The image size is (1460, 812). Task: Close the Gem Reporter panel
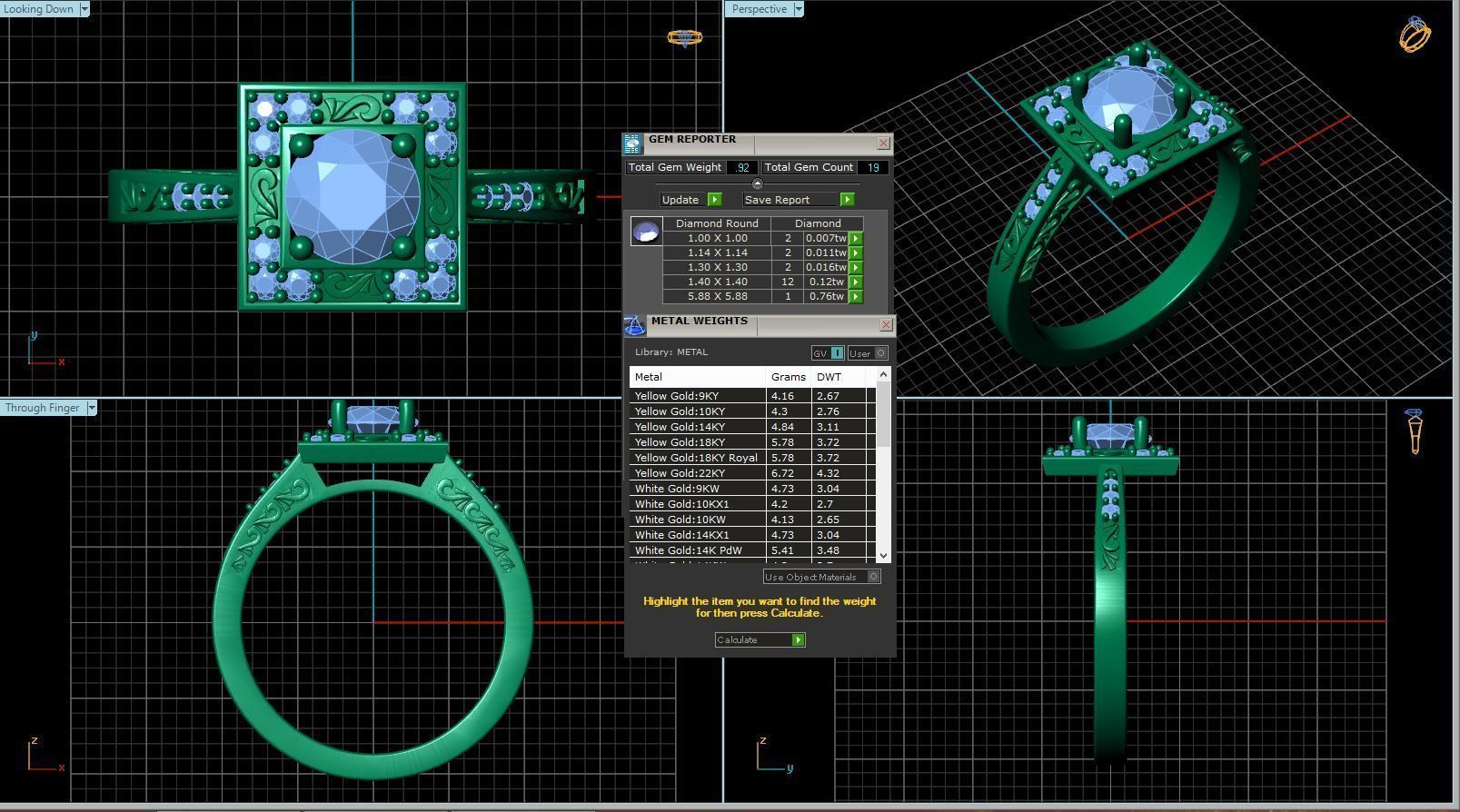pos(883,144)
